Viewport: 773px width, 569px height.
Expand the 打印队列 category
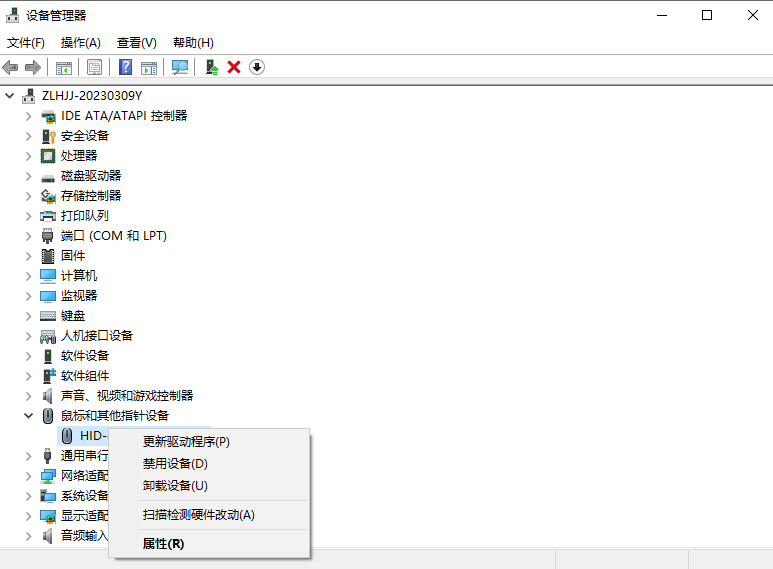29,216
